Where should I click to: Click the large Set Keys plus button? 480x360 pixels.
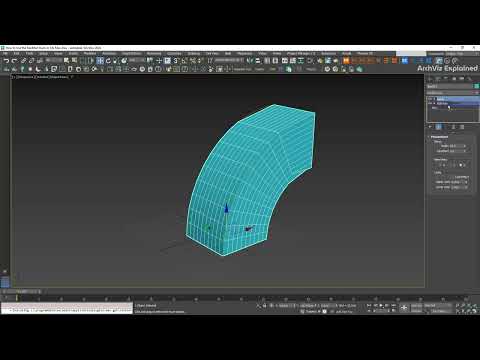click(404, 308)
